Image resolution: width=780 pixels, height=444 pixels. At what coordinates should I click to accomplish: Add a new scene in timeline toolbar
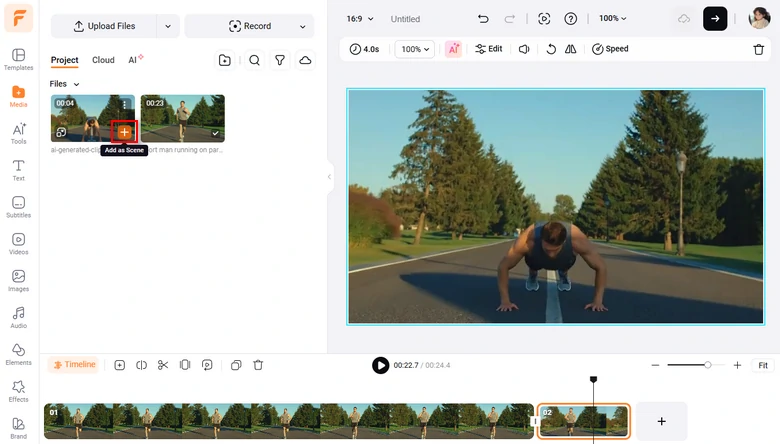point(119,365)
